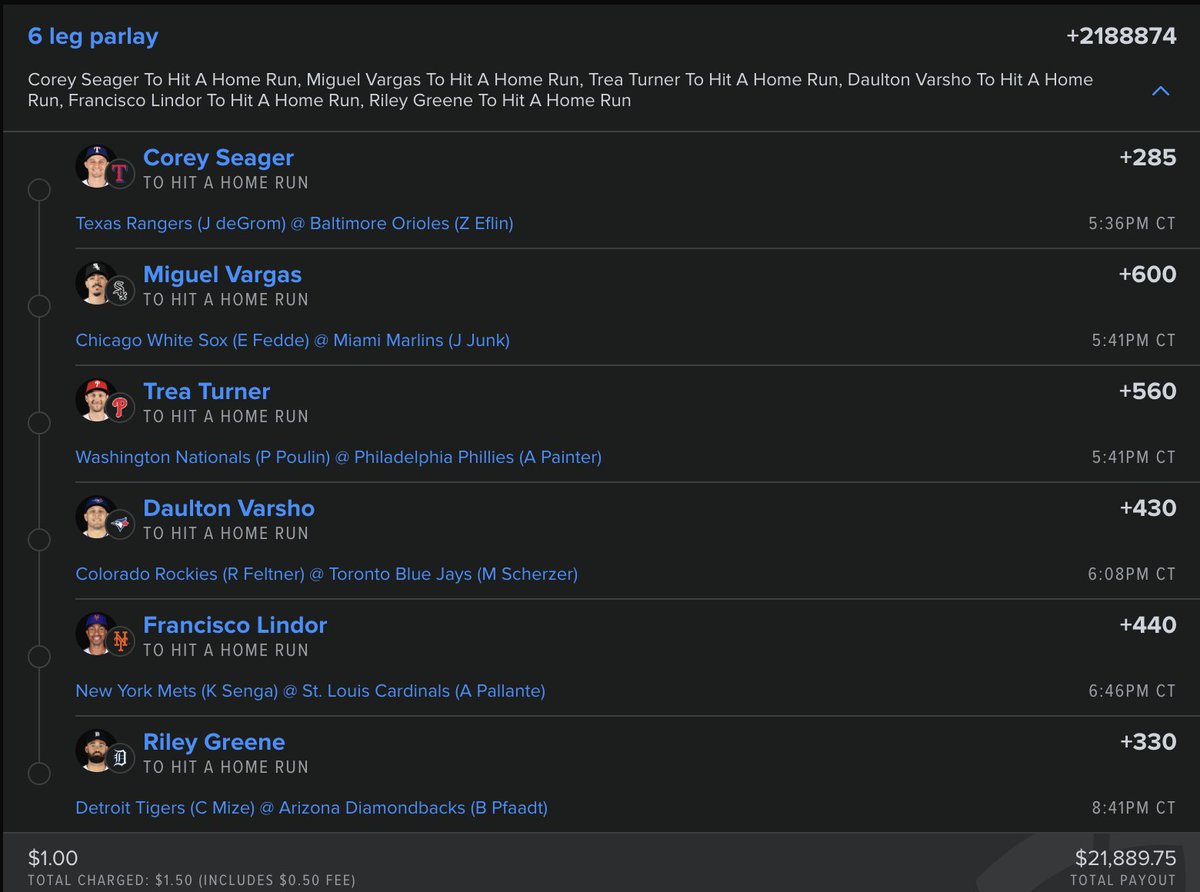
Task: Click the +440 odds for Francisco Lindor
Action: coord(1148,626)
